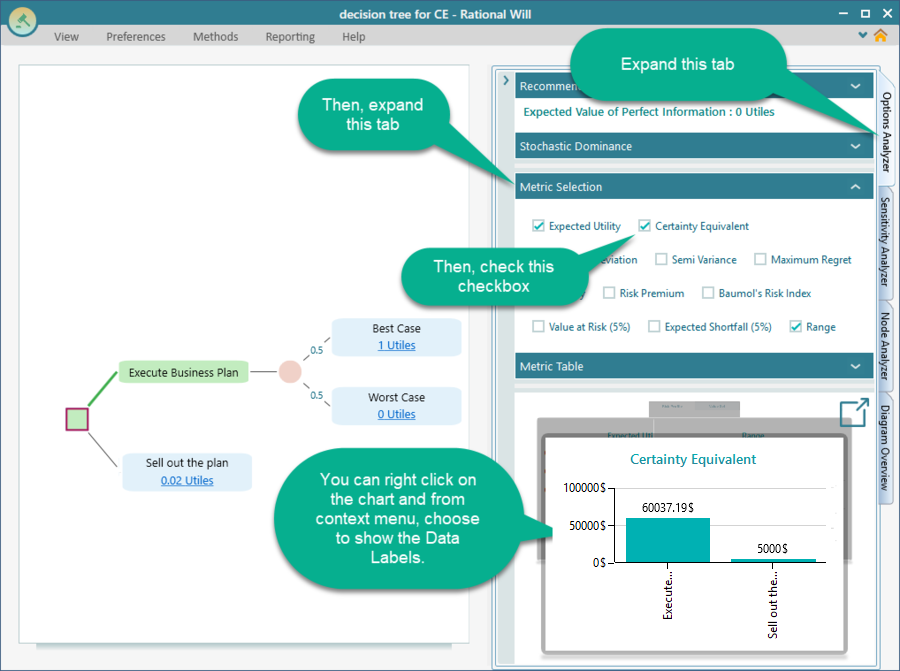The height and width of the screenshot is (671, 900).
Task: Click the chevron icon beside the home icon
Action: click(x=862, y=34)
